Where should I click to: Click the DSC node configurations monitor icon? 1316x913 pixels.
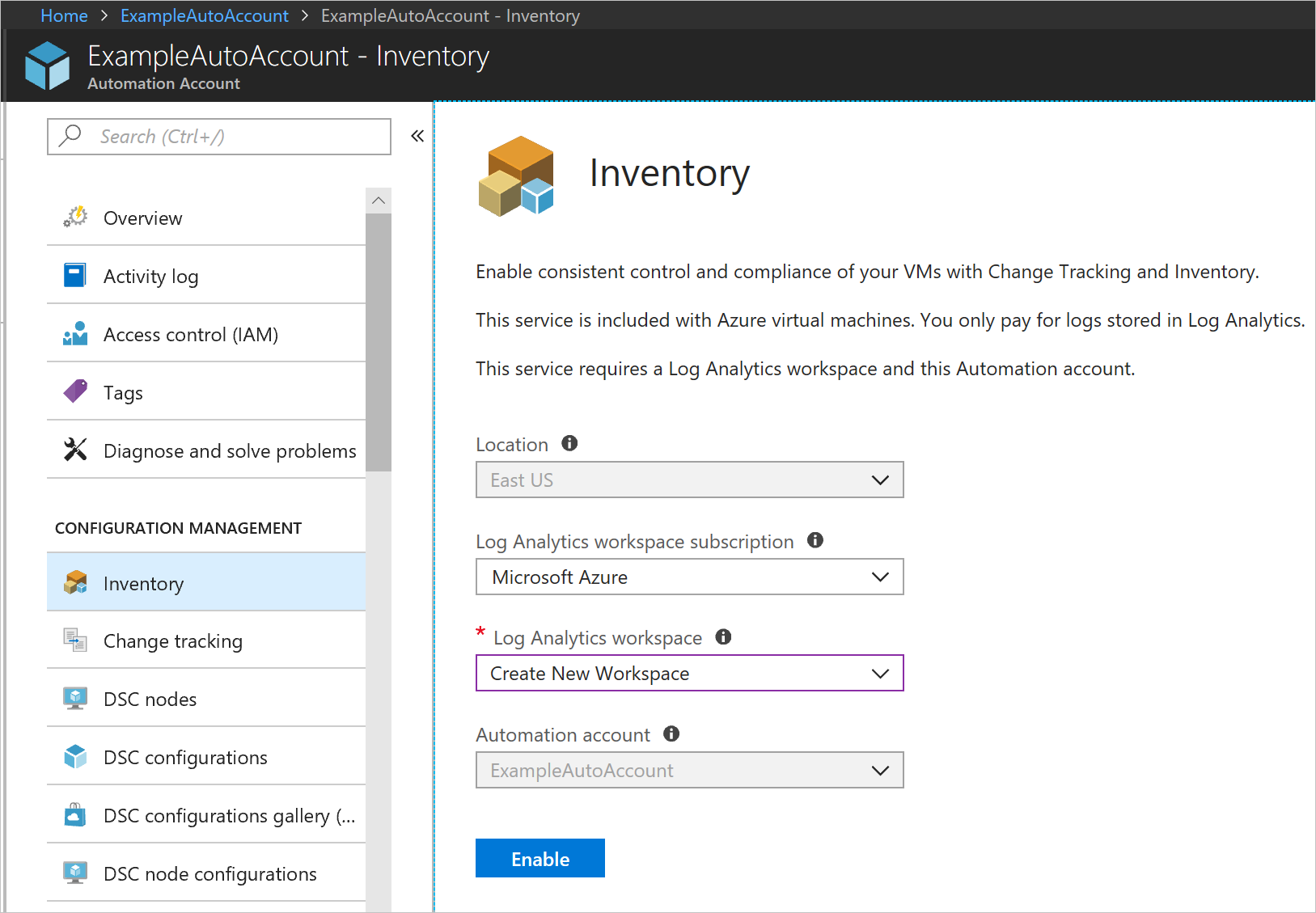75,873
